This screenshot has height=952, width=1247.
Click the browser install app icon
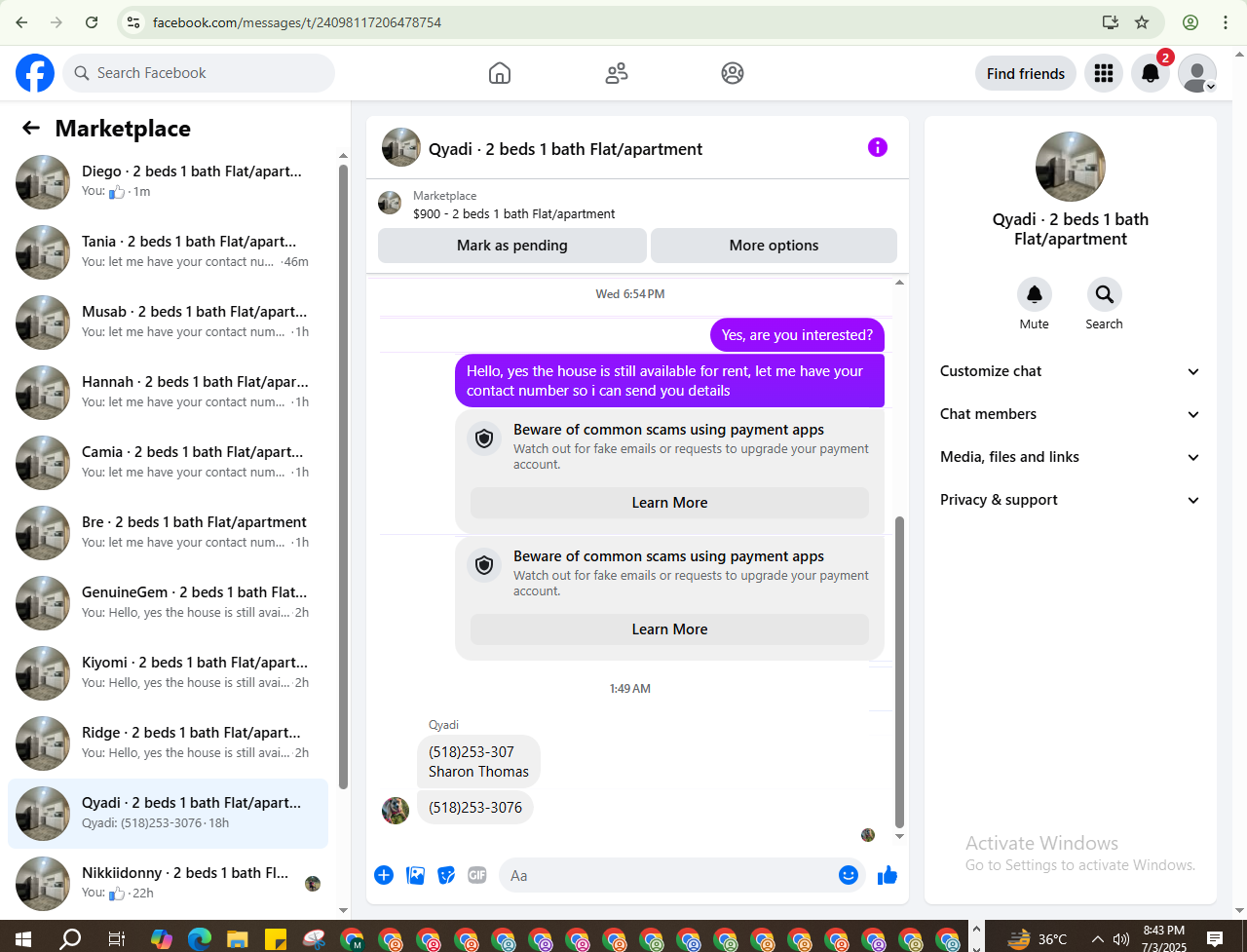click(1111, 21)
